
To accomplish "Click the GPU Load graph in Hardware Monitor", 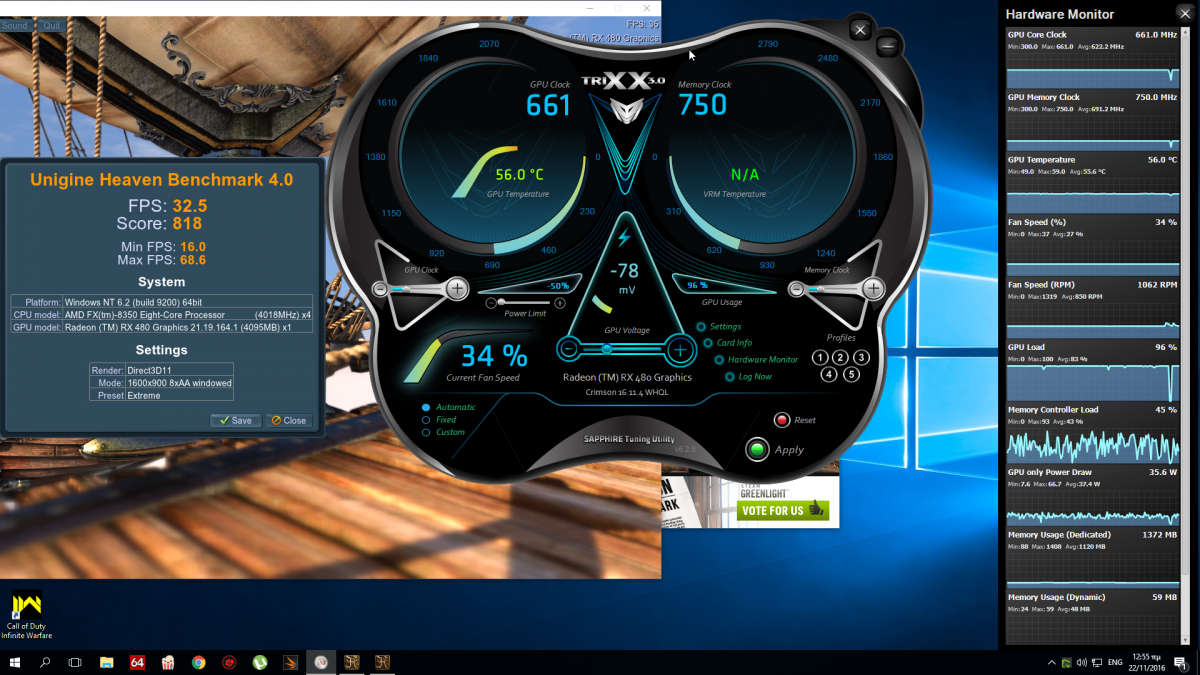I will pyautogui.click(x=1092, y=382).
